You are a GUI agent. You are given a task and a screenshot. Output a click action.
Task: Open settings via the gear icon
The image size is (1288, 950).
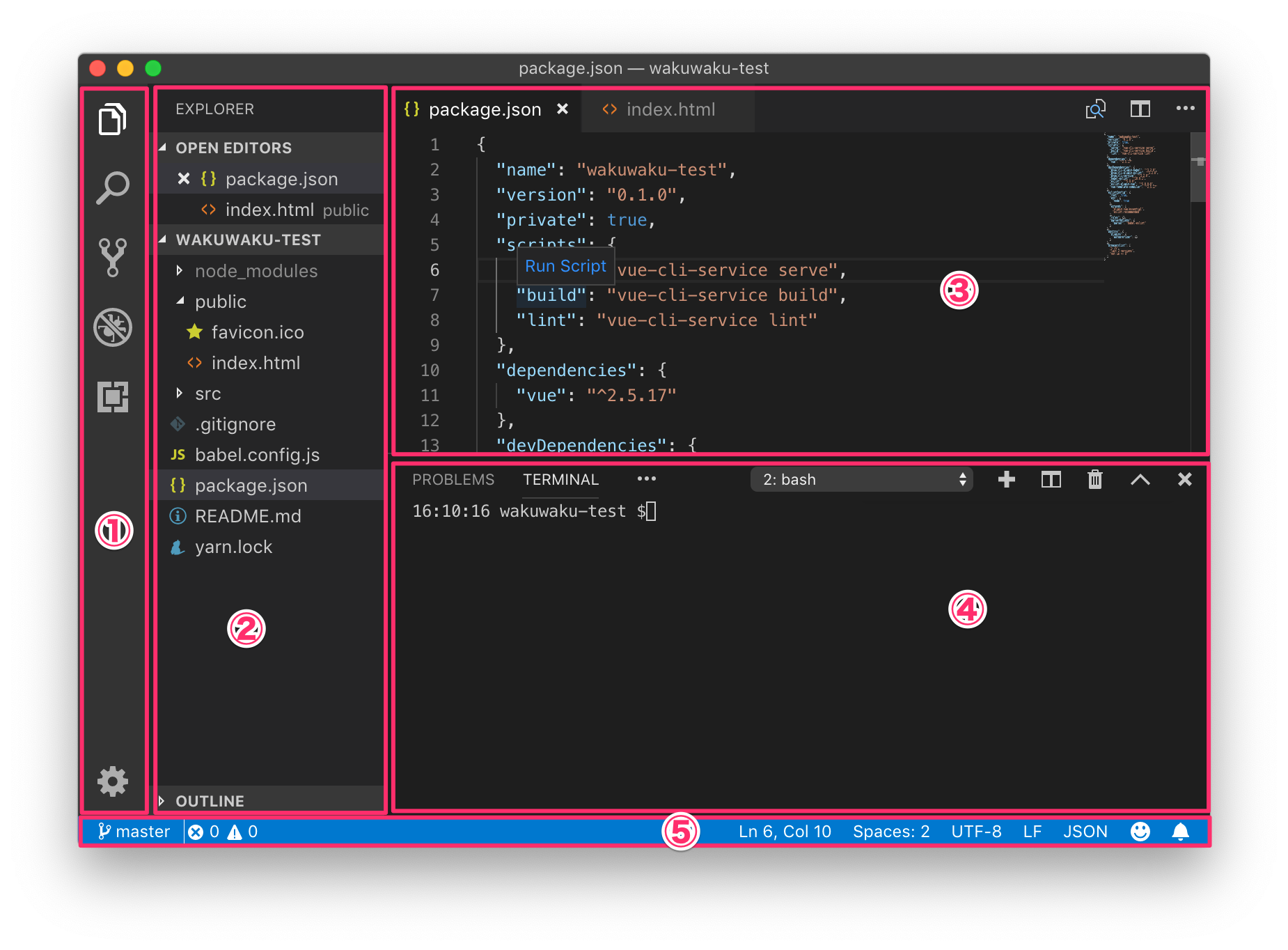pos(113,781)
